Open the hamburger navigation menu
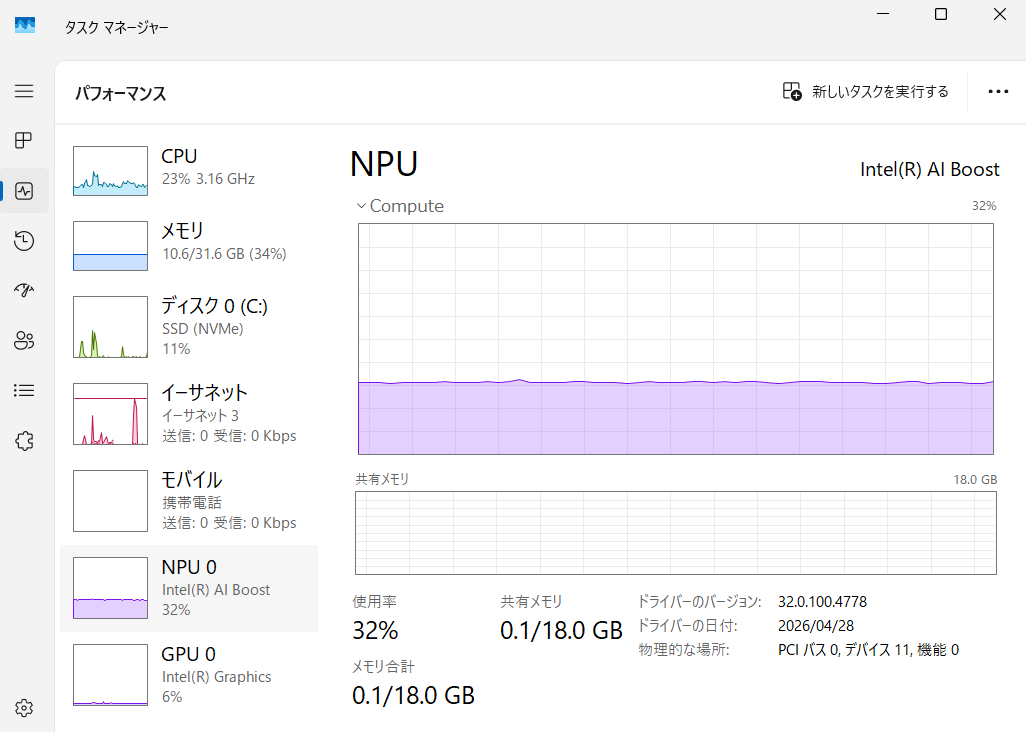The height and width of the screenshot is (732, 1026). point(24,91)
